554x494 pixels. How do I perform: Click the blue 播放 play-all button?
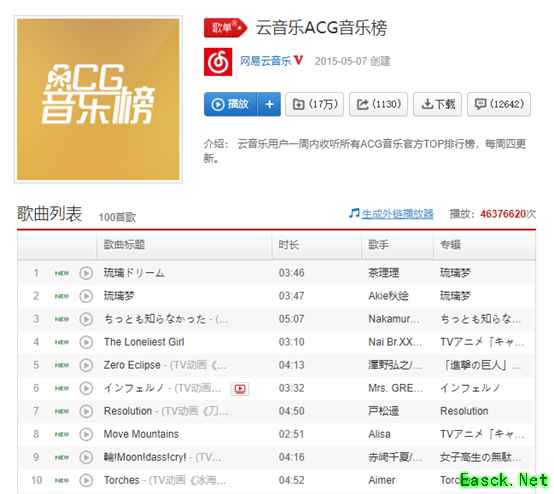tap(231, 104)
